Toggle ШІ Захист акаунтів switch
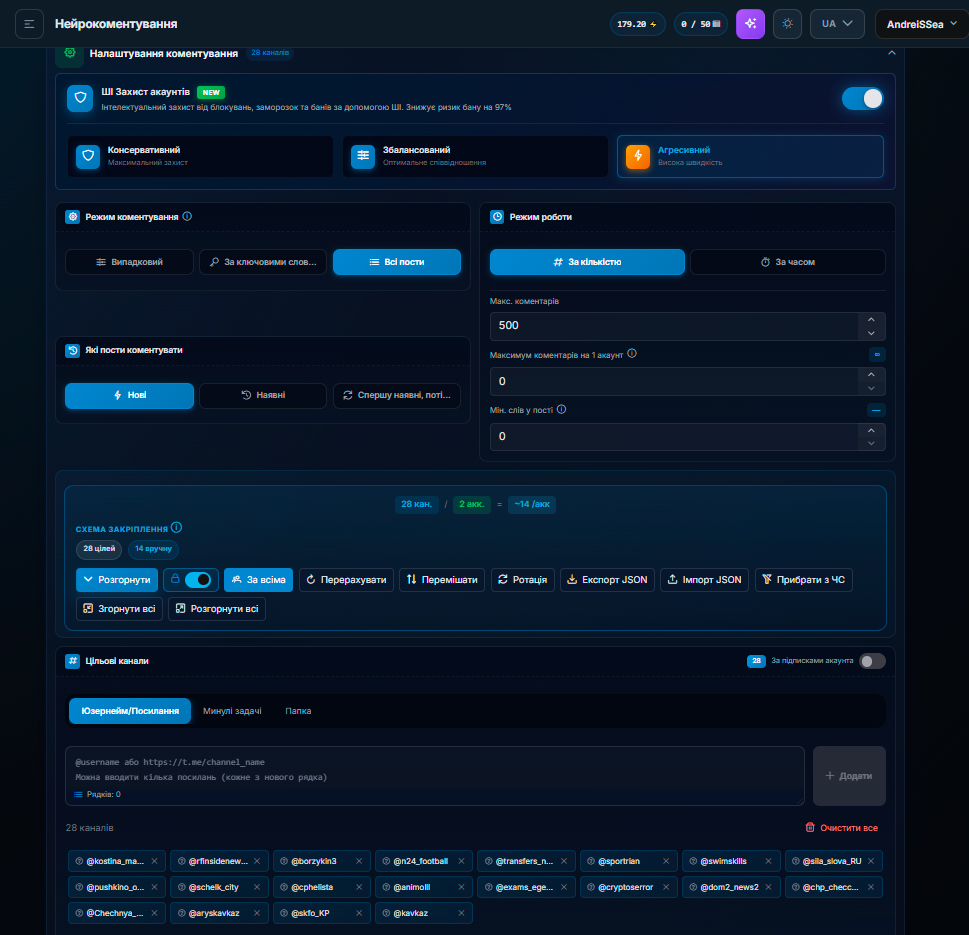969x935 pixels. point(863,98)
